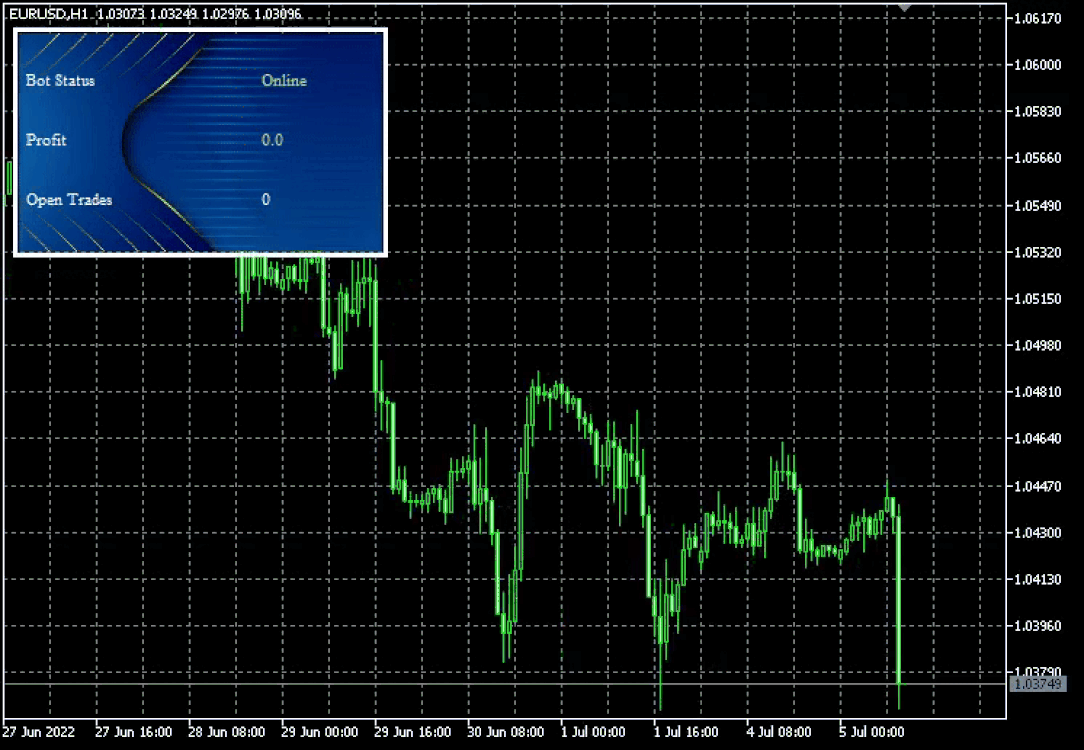
Task: Click the 1.04130 price scale label
Action: 1037,579
